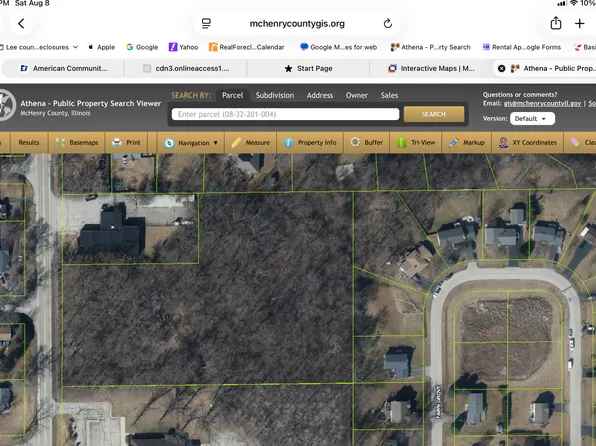This screenshot has width=596, height=446.
Task: Open the Results panel button
Action: click(29, 143)
